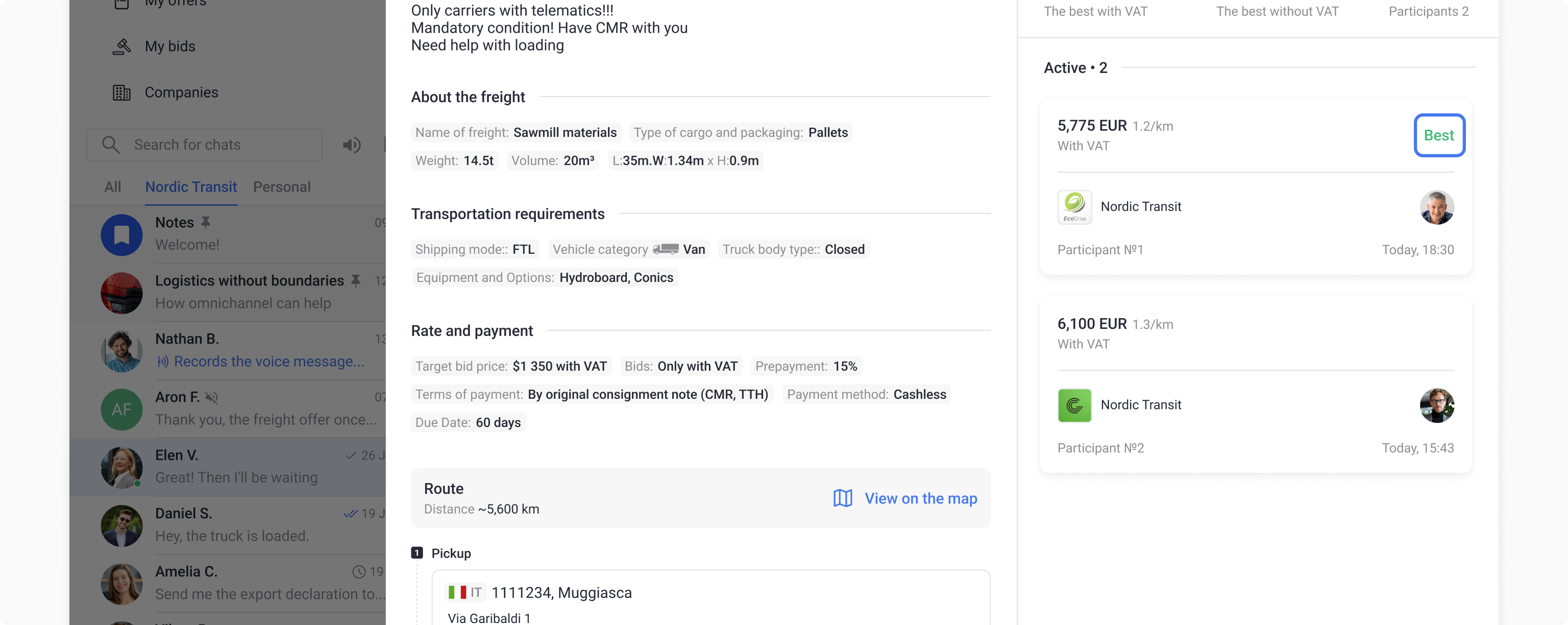Click voice recording icon in Nathan B. chat
1568x625 pixels.
(162, 362)
